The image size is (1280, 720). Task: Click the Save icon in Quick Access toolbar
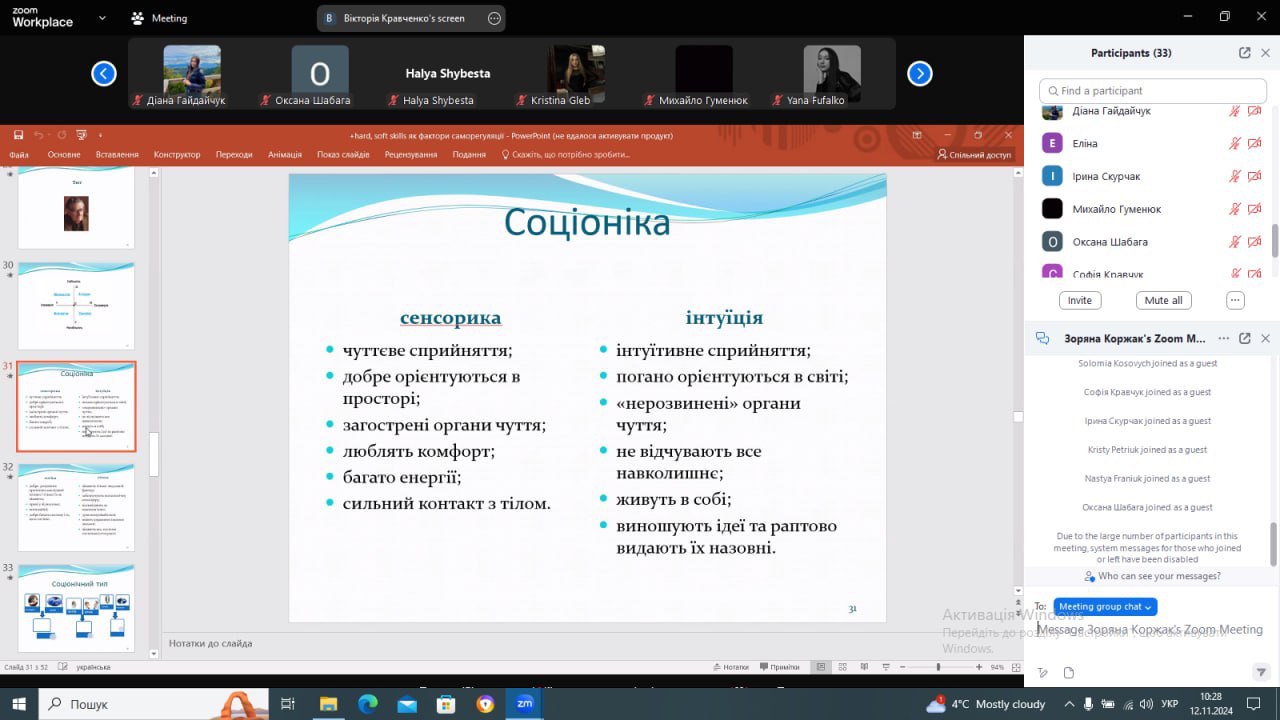click(18, 135)
